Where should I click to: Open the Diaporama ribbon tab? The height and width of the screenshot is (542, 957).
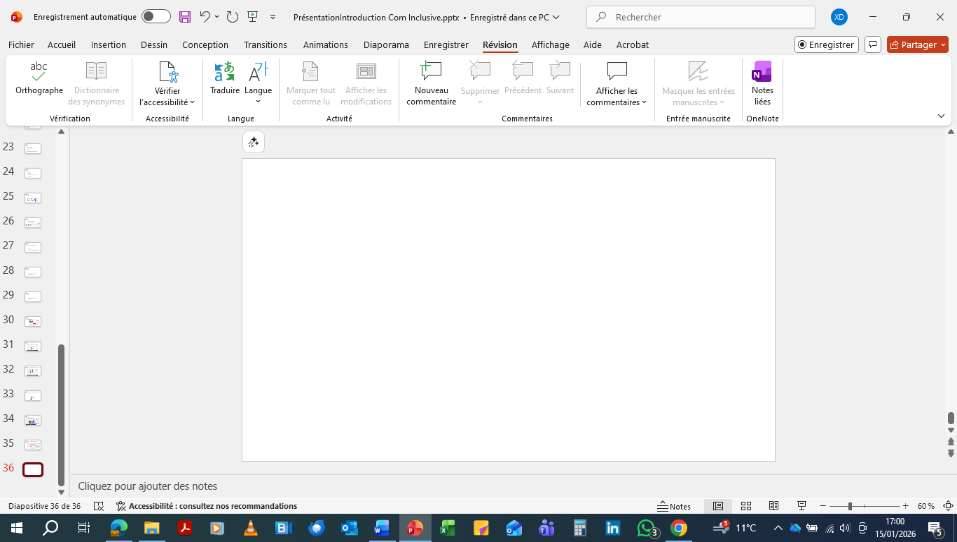[386, 45]
